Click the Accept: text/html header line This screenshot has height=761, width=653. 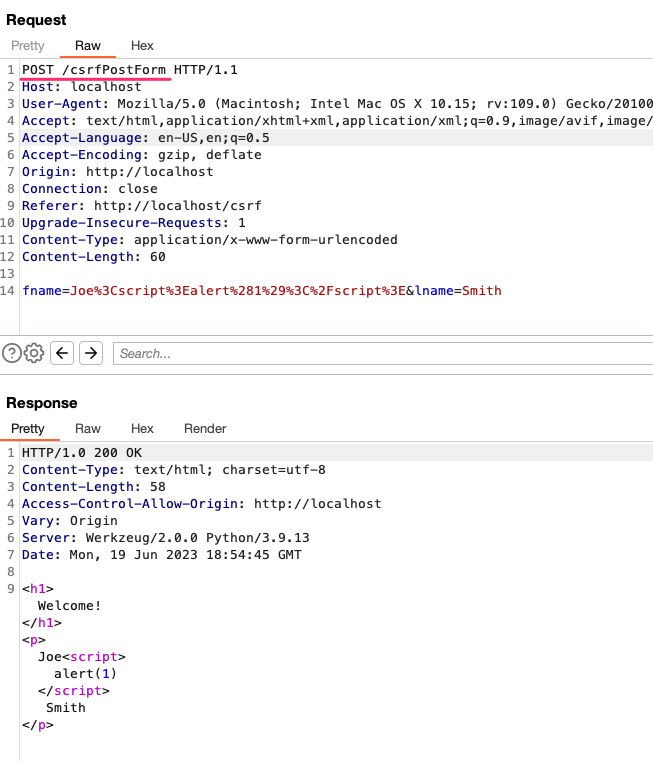(337, 121)
